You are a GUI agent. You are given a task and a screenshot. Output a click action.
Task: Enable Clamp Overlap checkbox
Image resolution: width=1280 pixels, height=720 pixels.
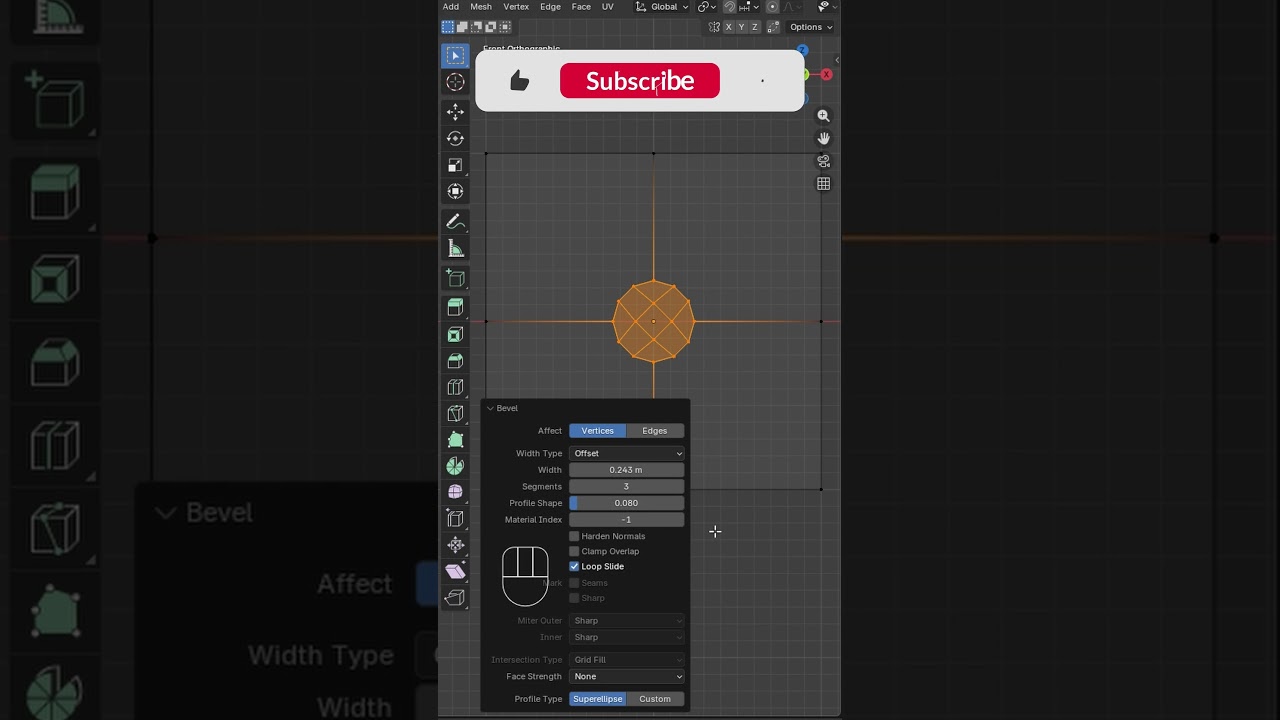(x=574, y=551)
